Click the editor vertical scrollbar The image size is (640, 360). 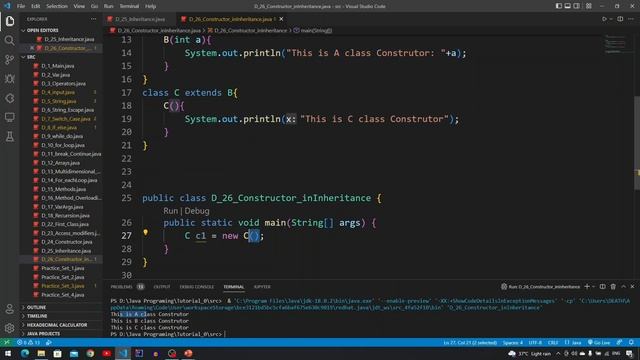[637, 143]
